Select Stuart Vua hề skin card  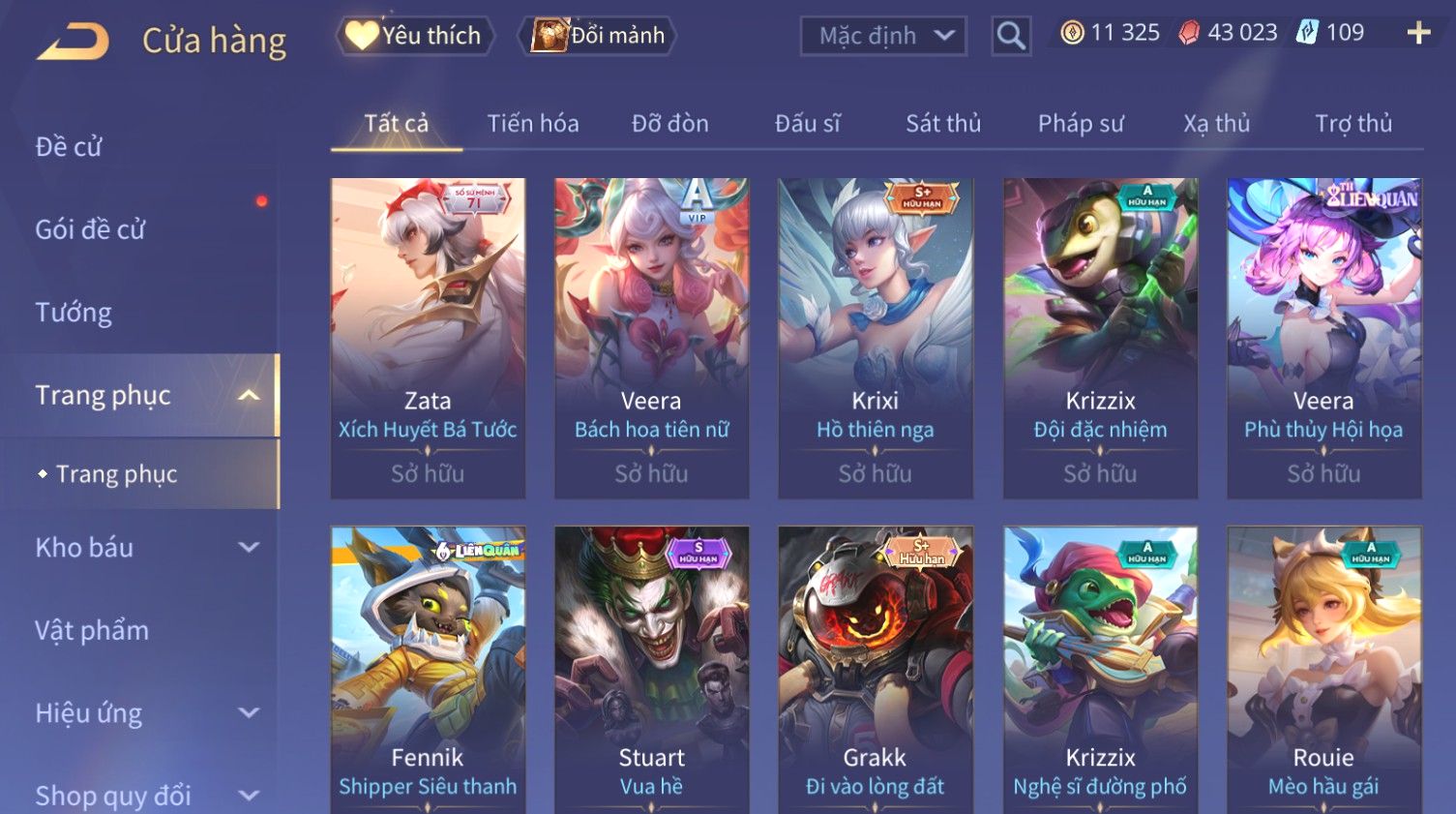tap(651, 670)
